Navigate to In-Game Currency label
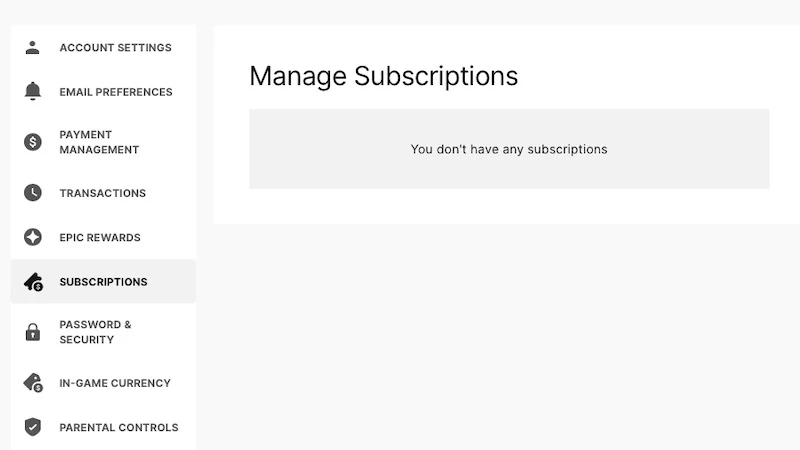The image size is (800, 450). pyautogui.click(x=115, y=383)
